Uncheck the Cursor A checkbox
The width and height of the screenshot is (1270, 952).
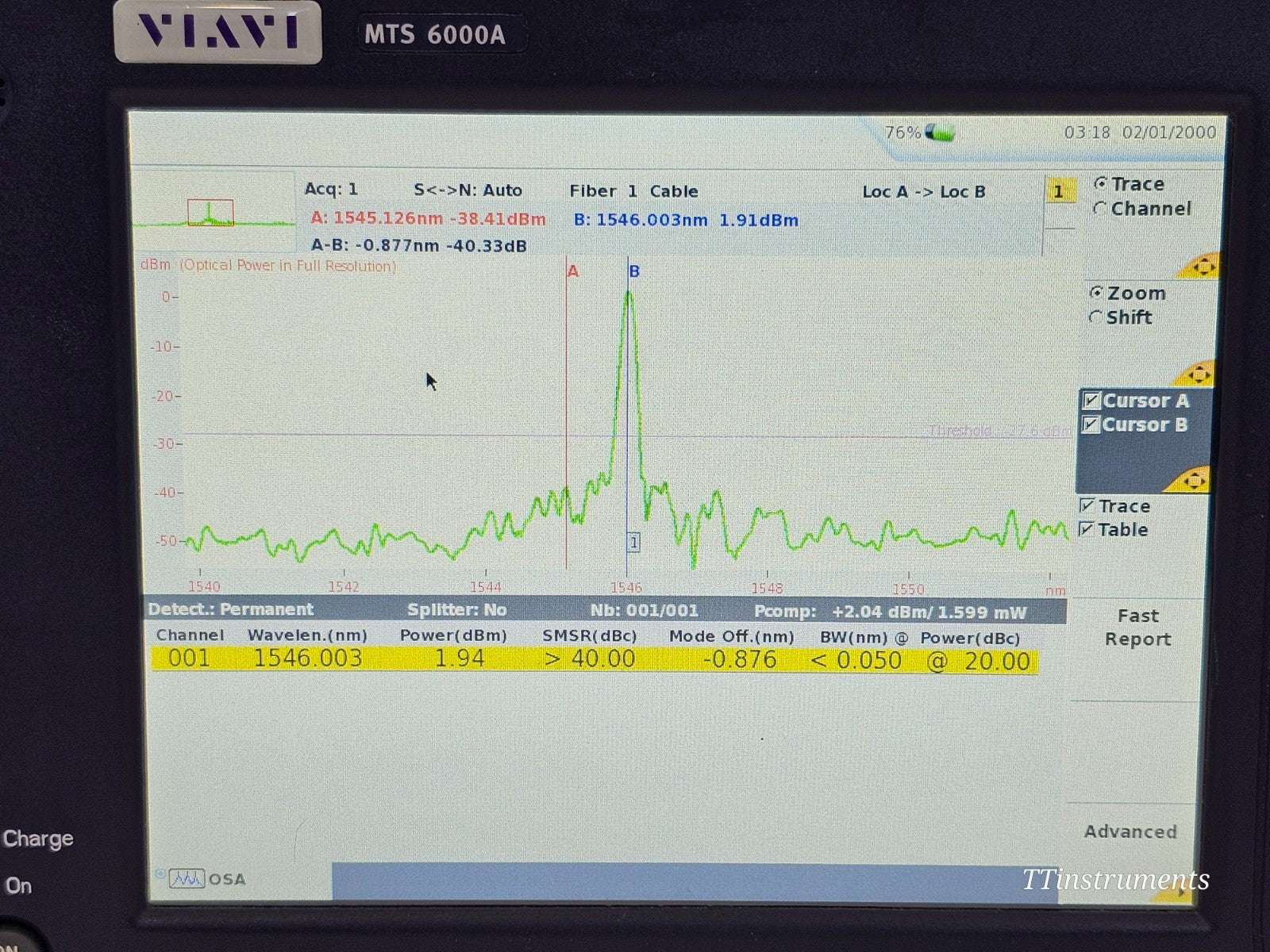click(1092, 401)
